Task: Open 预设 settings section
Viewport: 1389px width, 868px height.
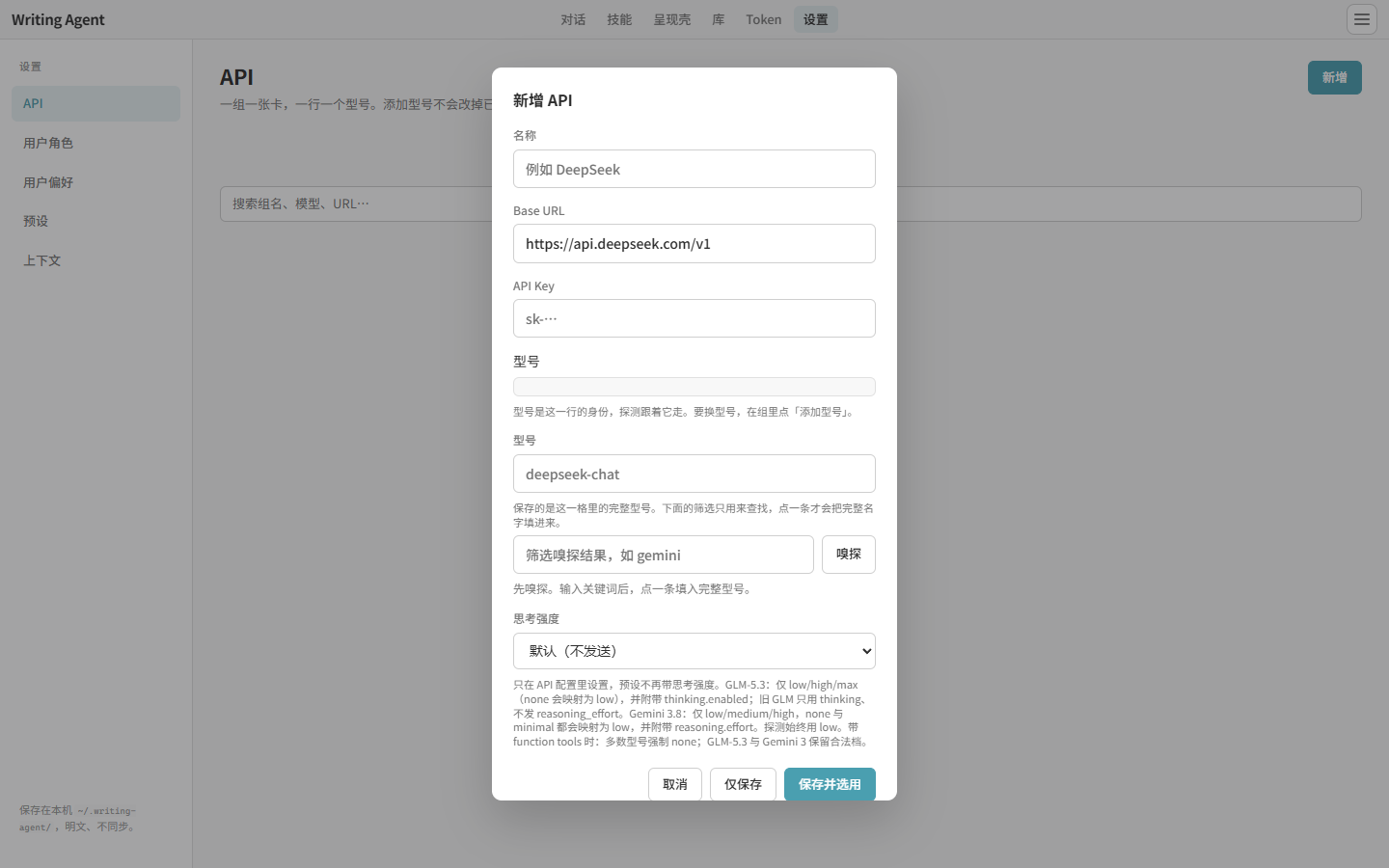Action: (x=95, y=221)
